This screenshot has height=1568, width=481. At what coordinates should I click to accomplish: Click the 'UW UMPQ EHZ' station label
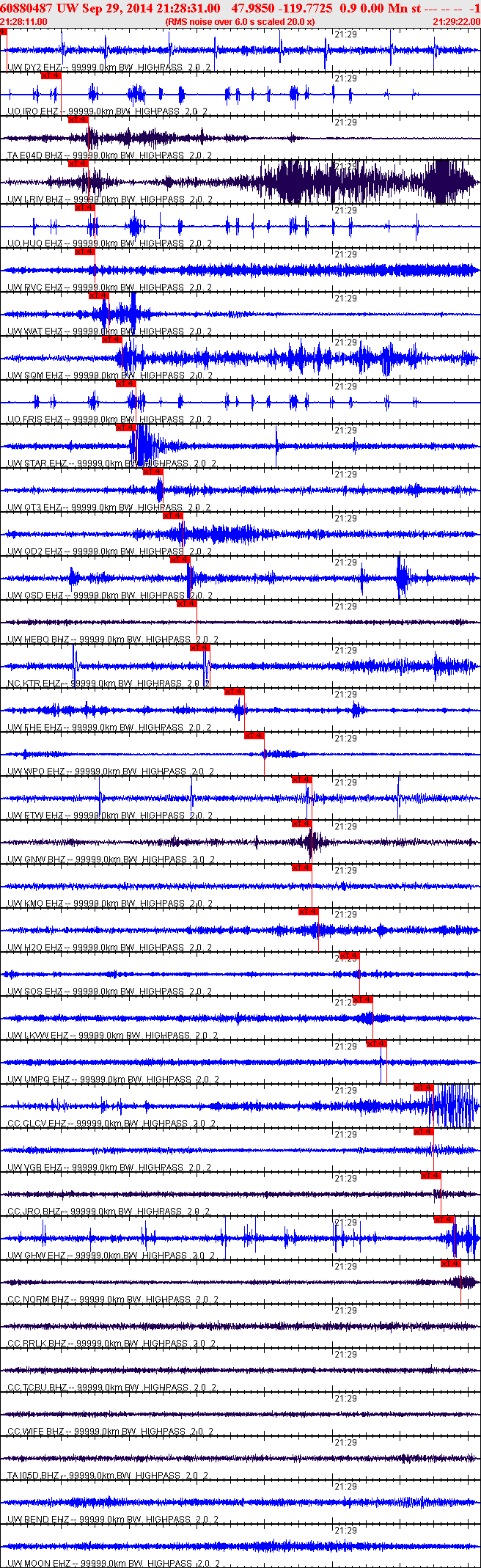(x=40, y=1080)
